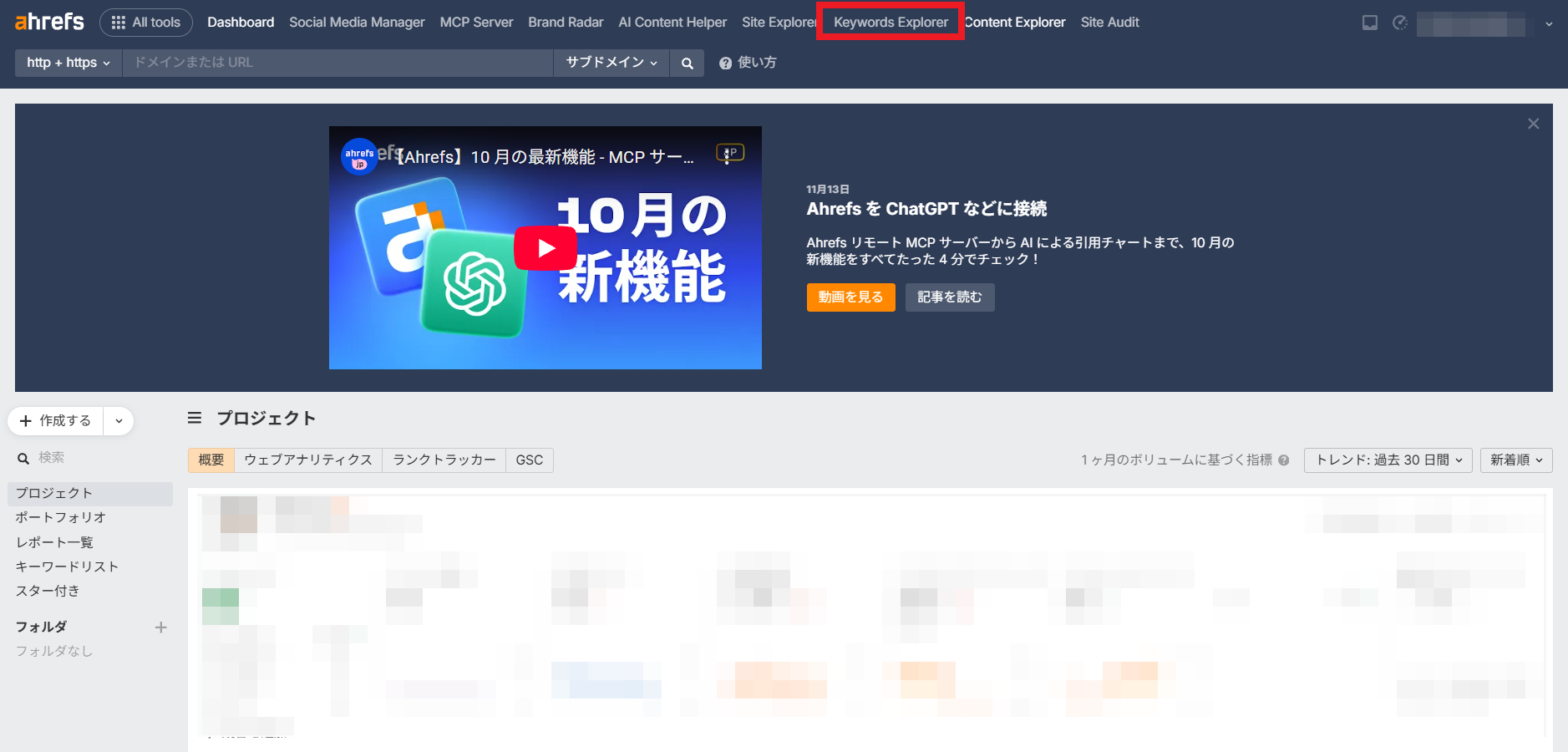Click the search magnifier in the domain search bar
This screenshot has width=1568, height=752.
pyautogui.click(x=687, y=63)
